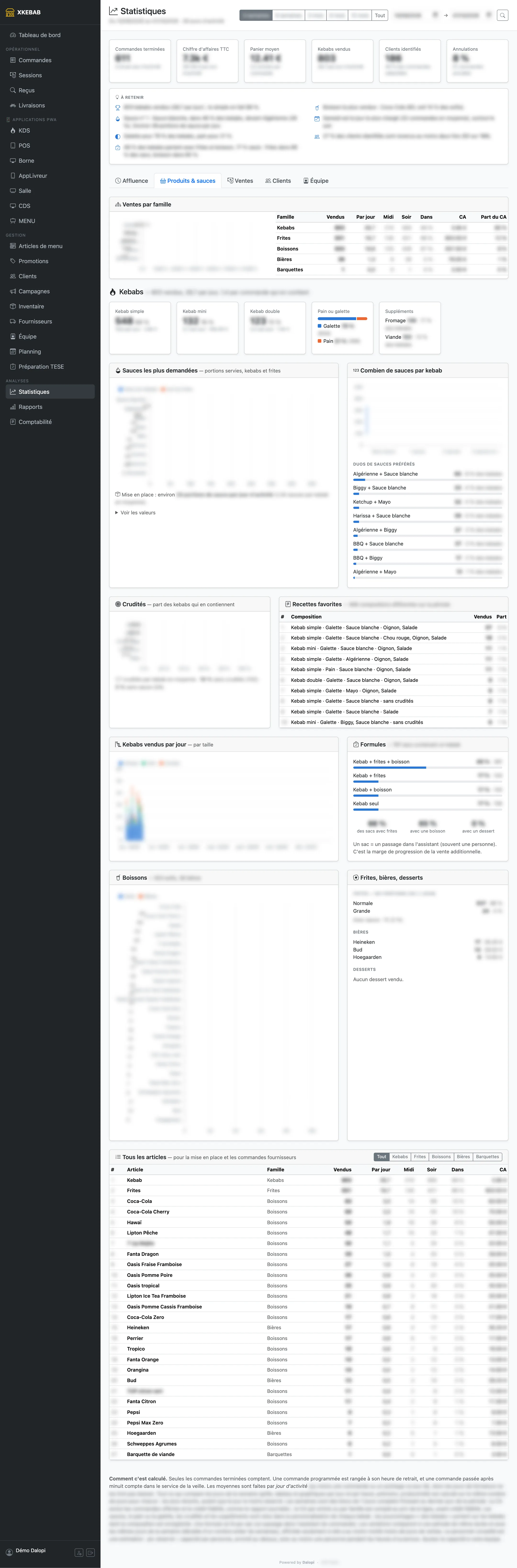Click the search magnifier button at top right
517x1568 pixels.
502,15
